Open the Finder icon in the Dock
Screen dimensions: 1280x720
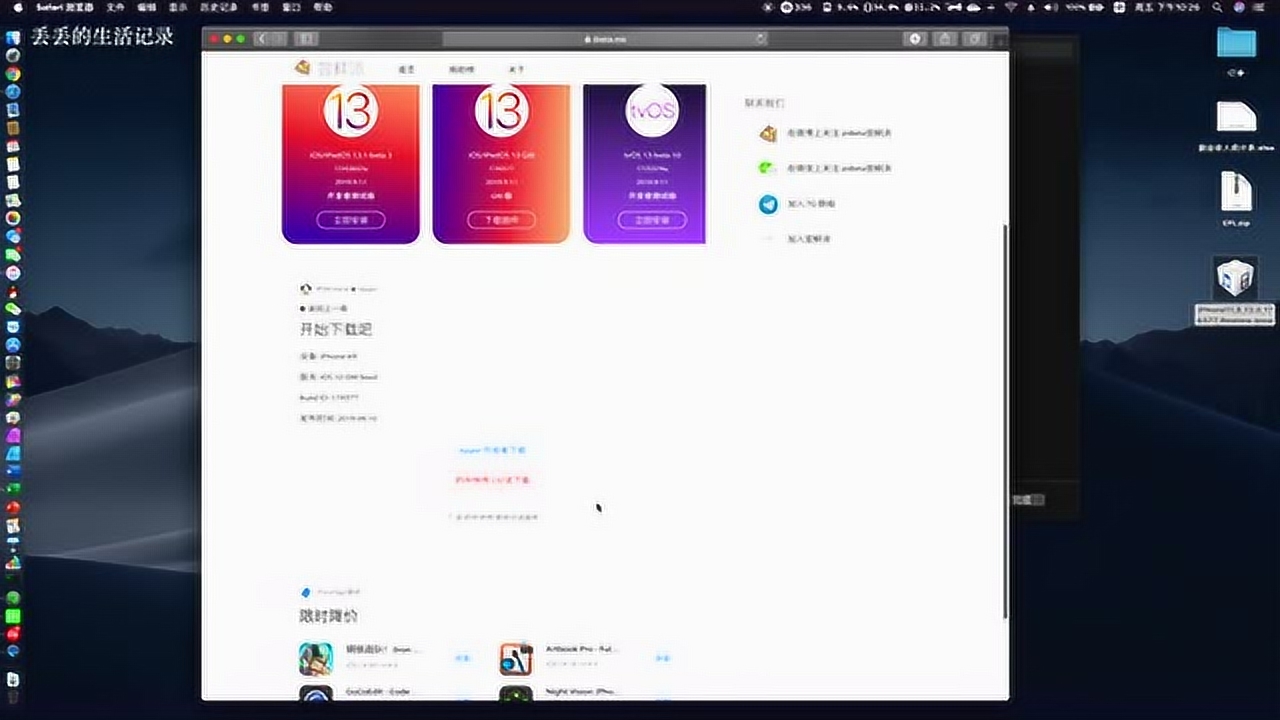[13, 38]
